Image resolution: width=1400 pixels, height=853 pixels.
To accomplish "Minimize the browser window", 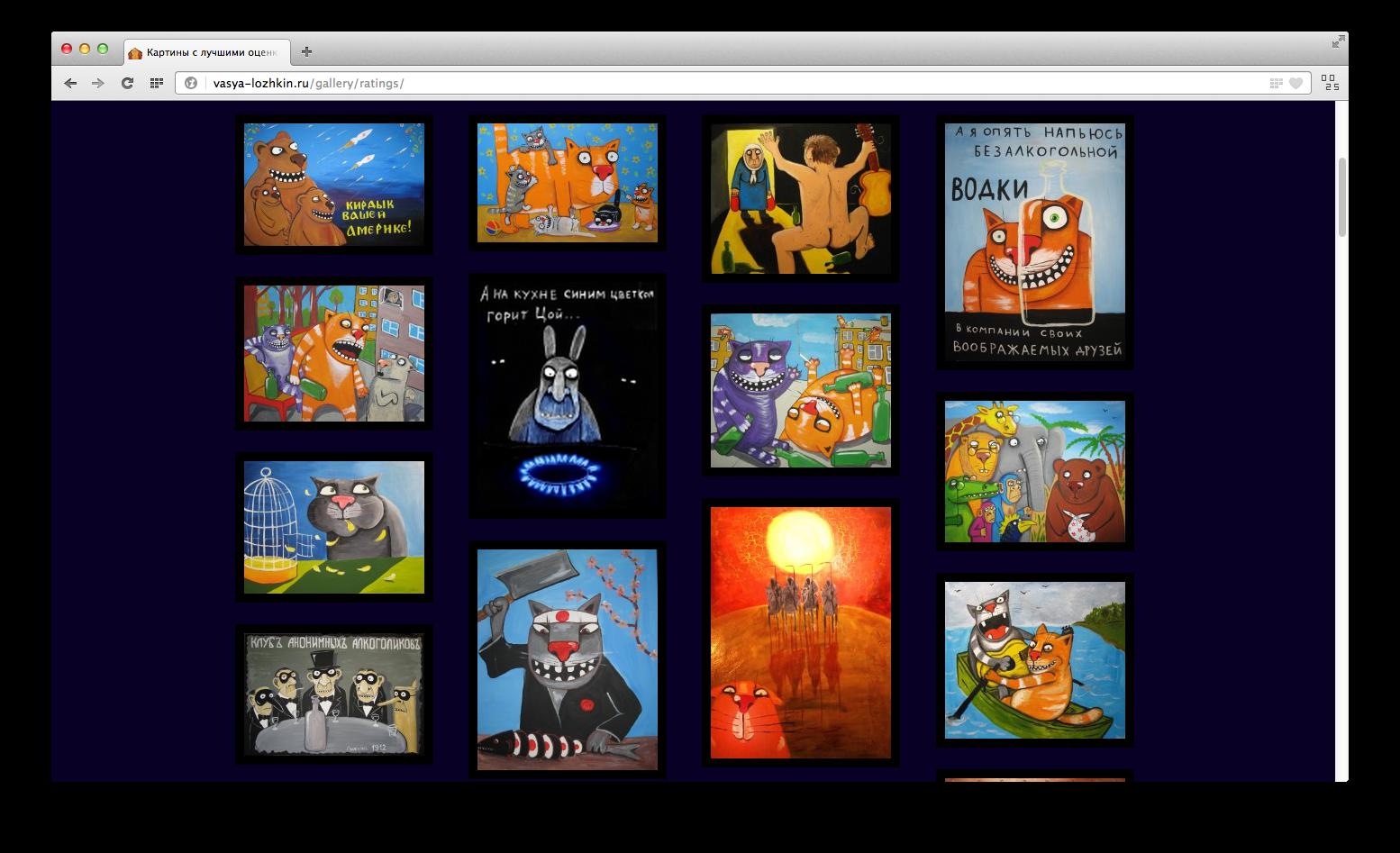I will point(85,49).
